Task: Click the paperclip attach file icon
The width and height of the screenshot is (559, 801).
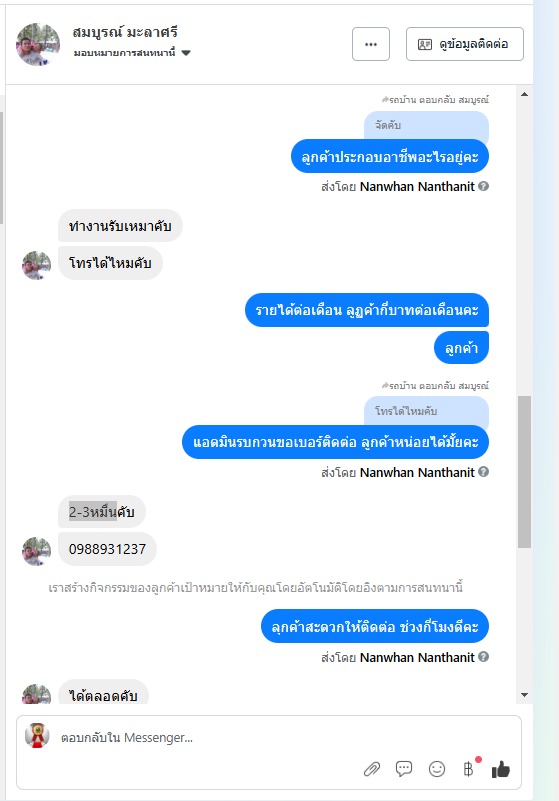Action: pyautogui.click(x=372, y=769)
